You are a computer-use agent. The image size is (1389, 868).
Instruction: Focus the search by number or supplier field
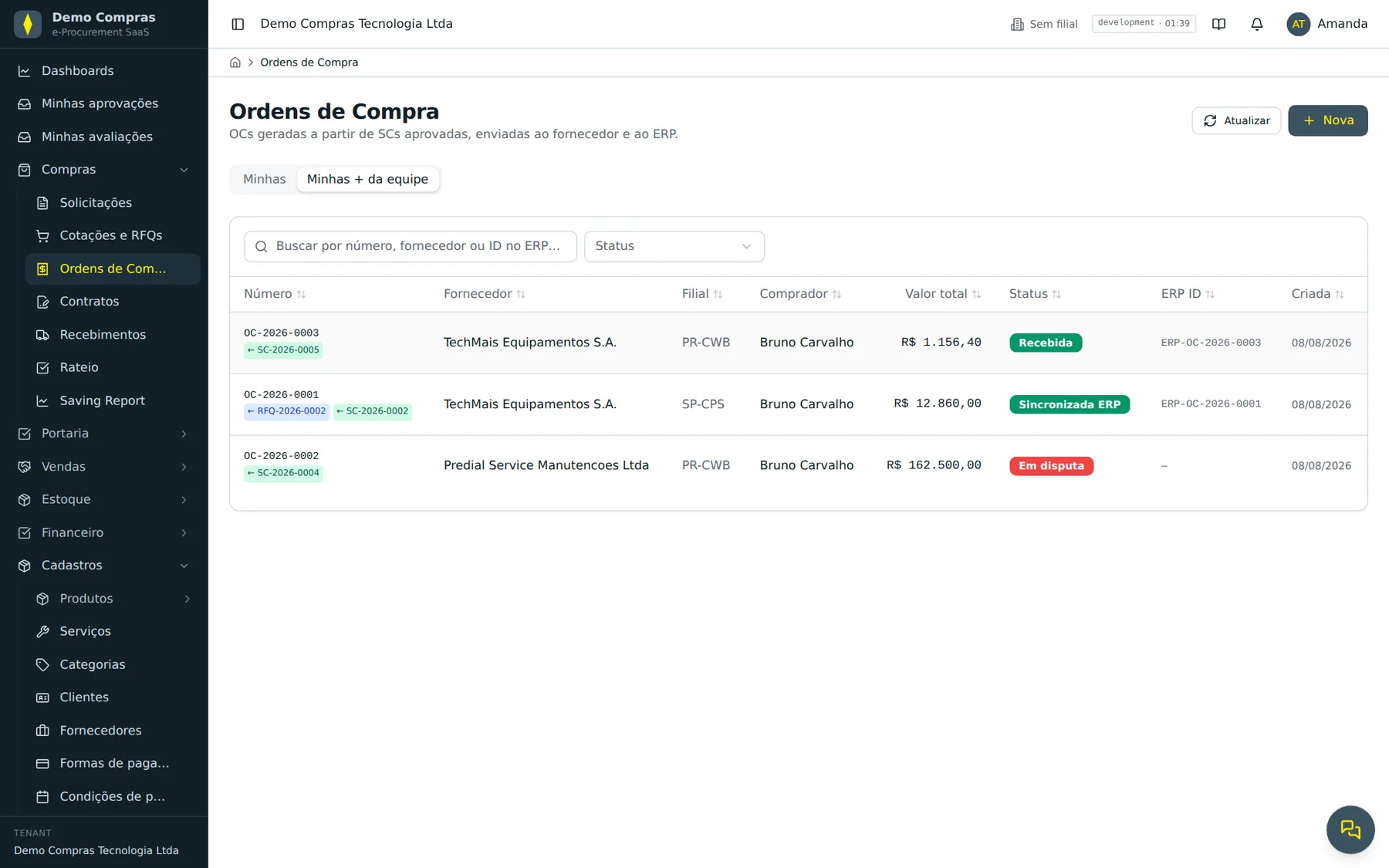tap(411, 246)
